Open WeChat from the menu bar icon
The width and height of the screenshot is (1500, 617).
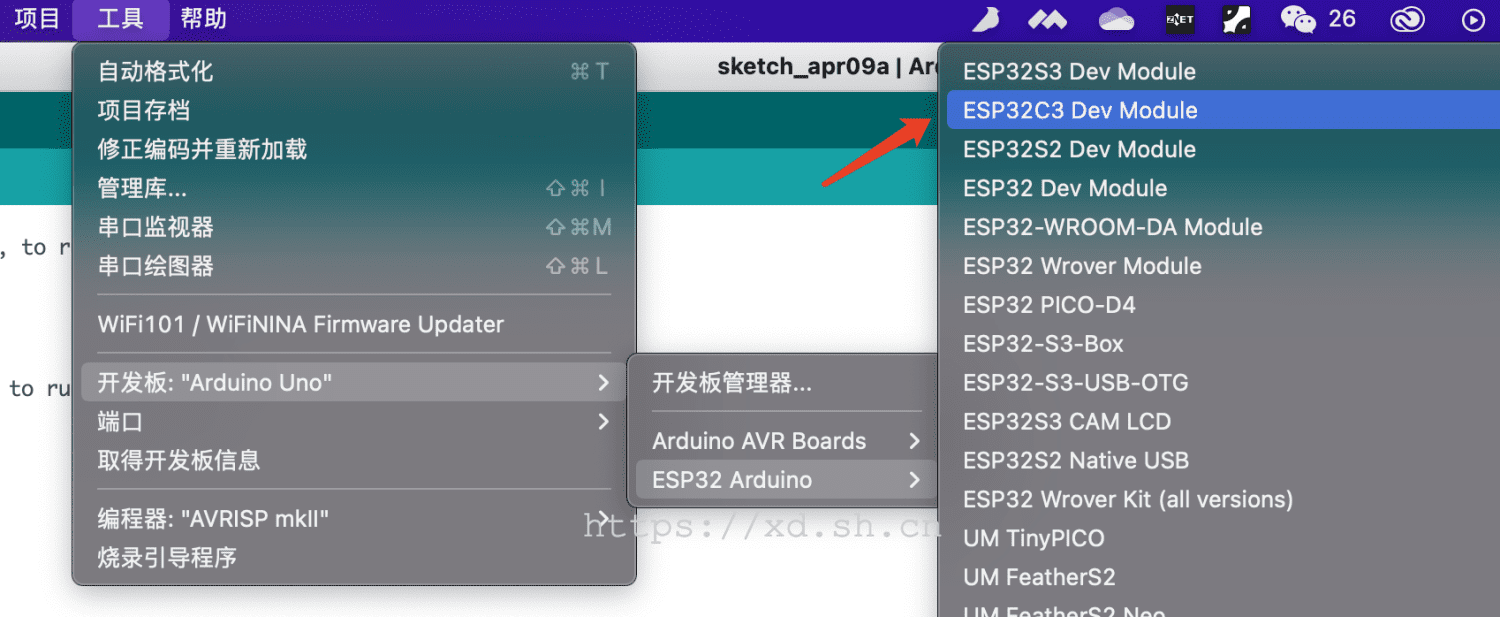[x=1299, y=19]
